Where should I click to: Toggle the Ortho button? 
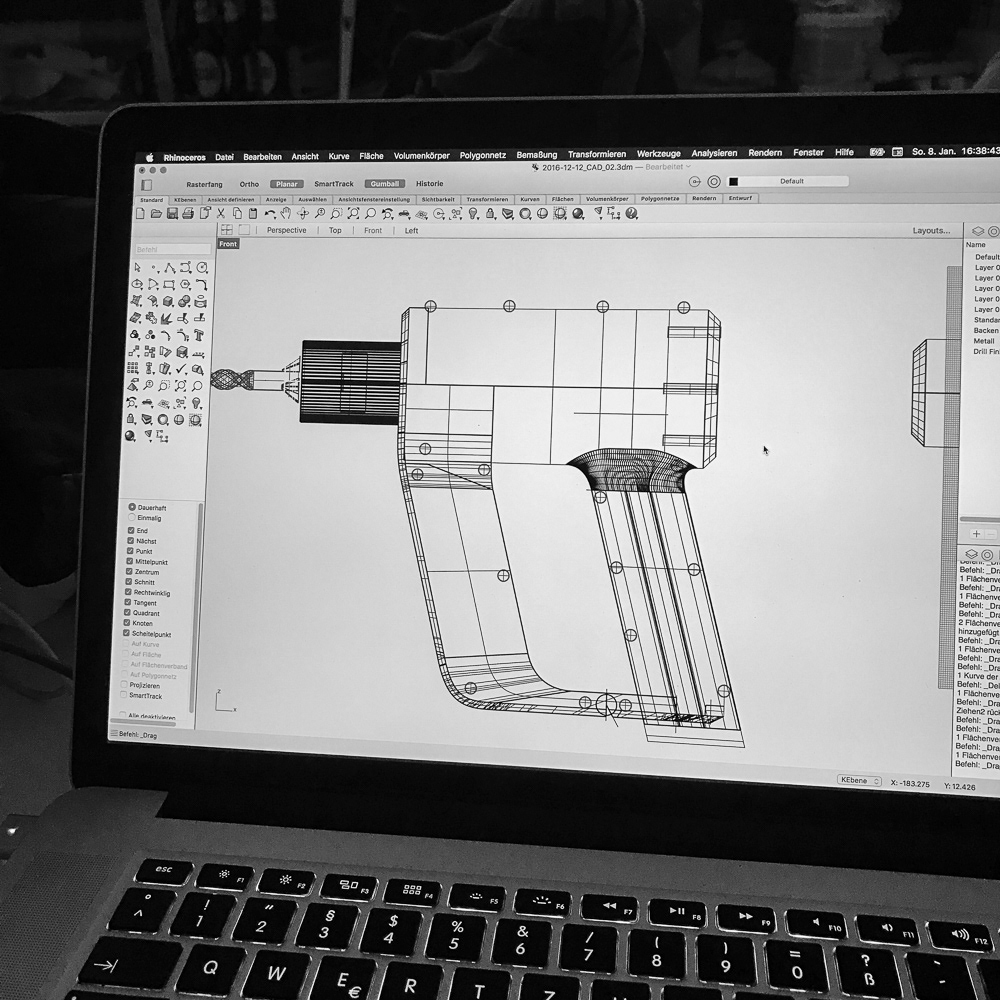[x=249, y=184]
